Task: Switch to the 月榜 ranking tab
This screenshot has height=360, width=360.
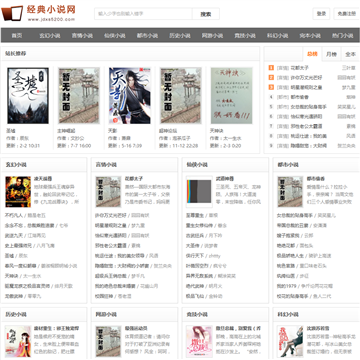Action: click(x=331, y=54)
